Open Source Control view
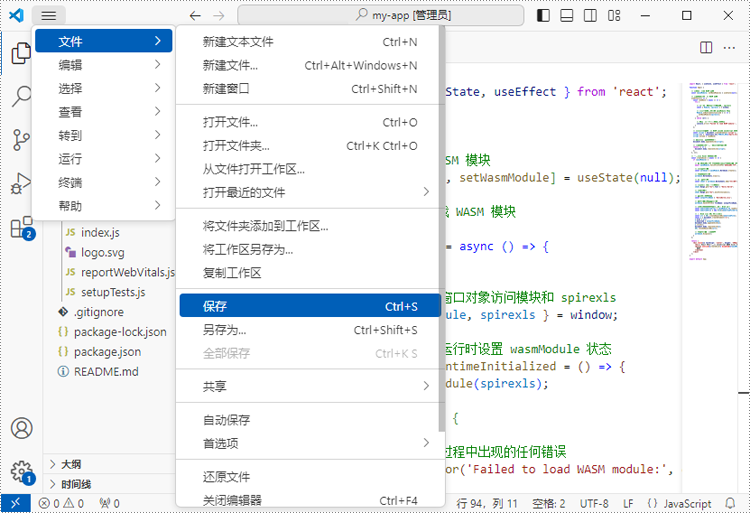 (21, 140)
